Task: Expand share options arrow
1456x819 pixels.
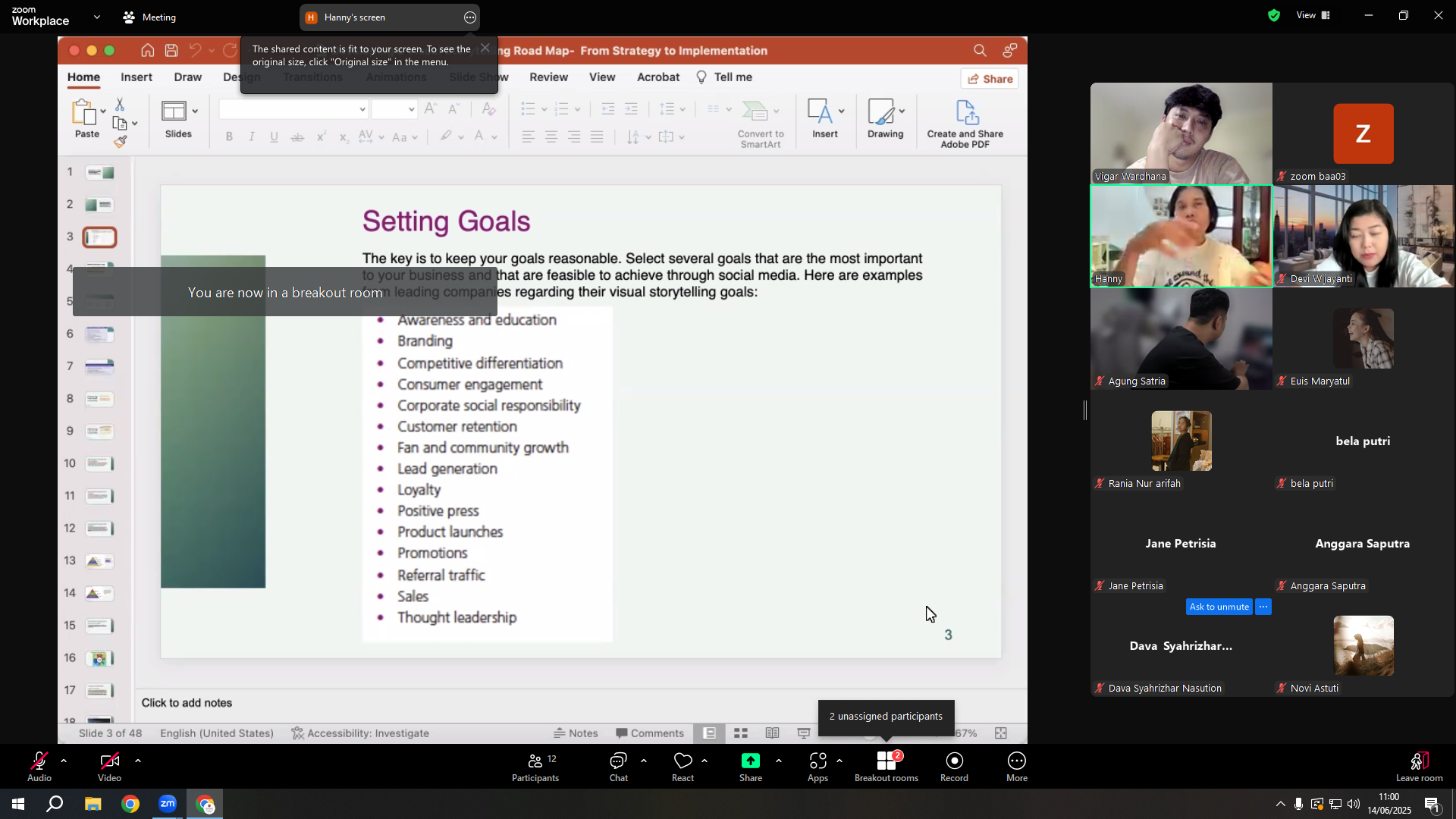Action: coord(779,760)
